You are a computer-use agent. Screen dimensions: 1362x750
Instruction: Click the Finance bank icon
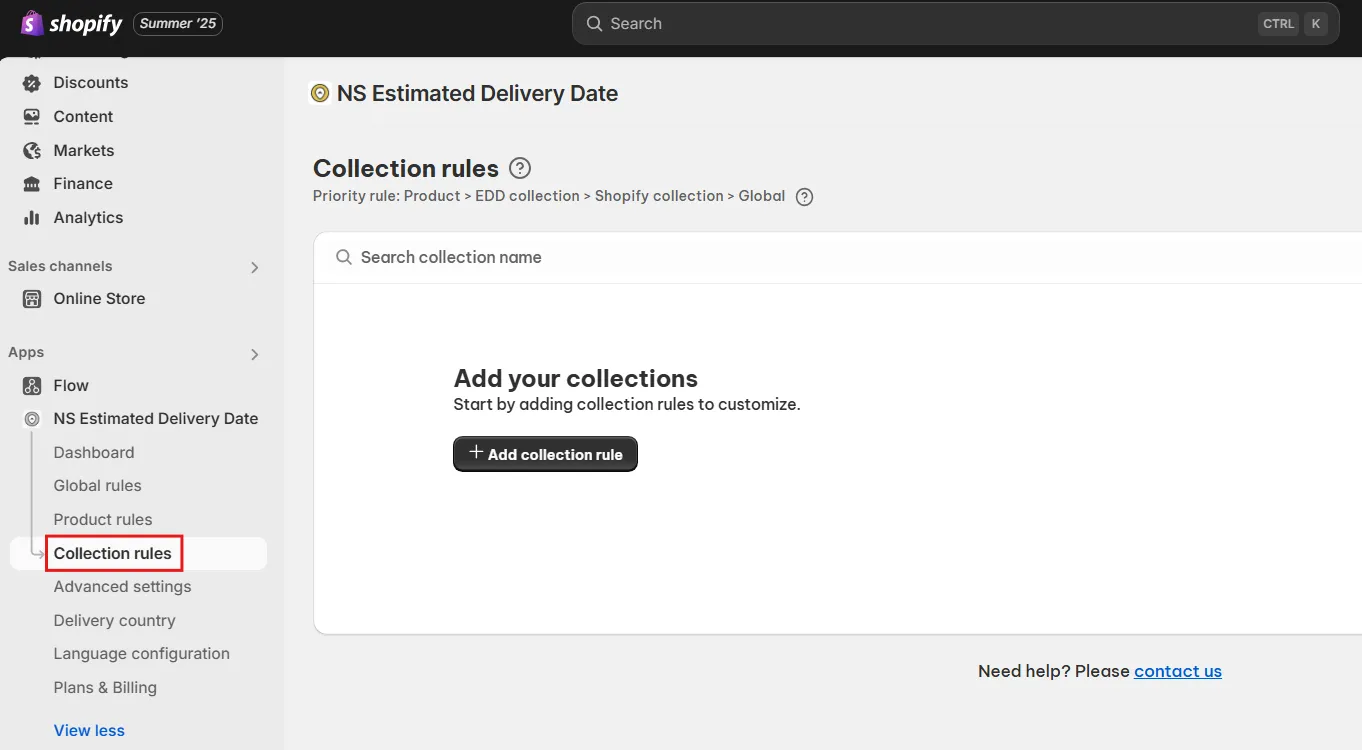pos(32,184)
